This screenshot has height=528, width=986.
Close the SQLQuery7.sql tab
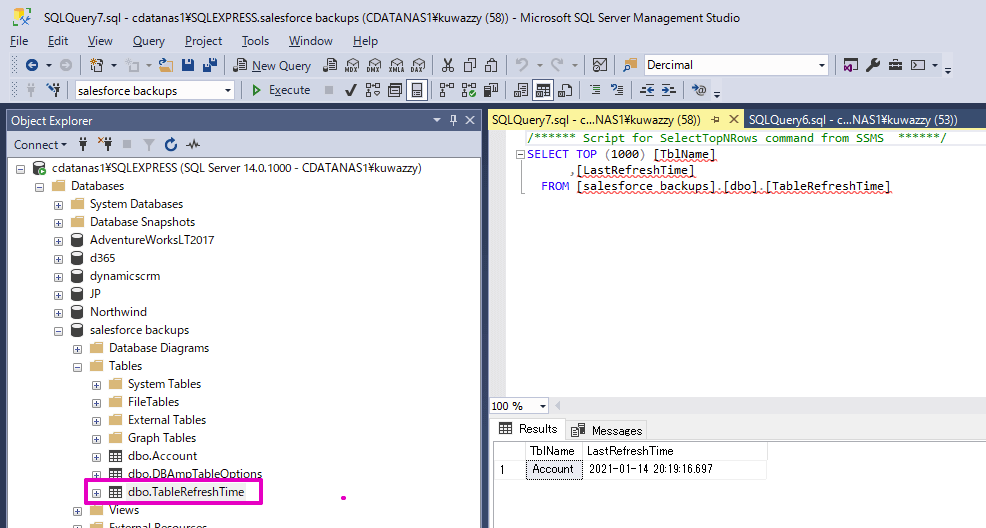[733, 119]
